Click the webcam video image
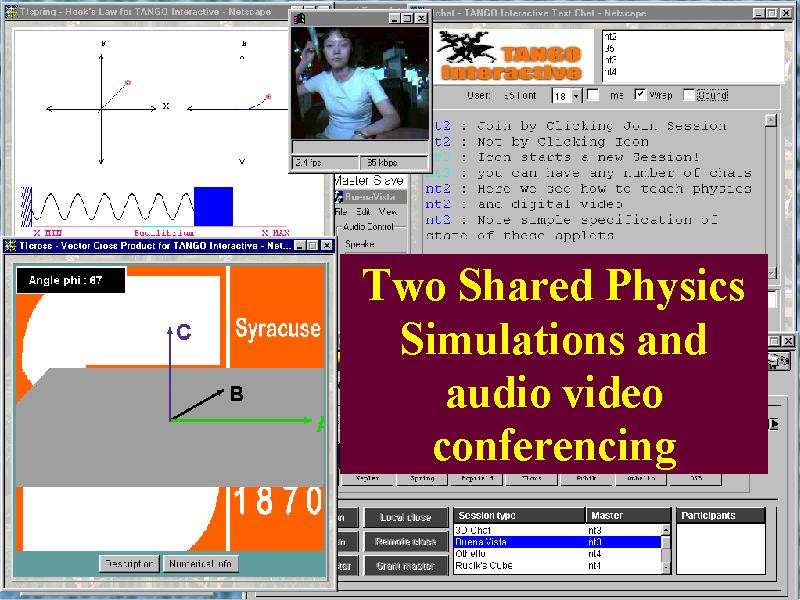Screen dimensions: 800x600 [360, 83]
